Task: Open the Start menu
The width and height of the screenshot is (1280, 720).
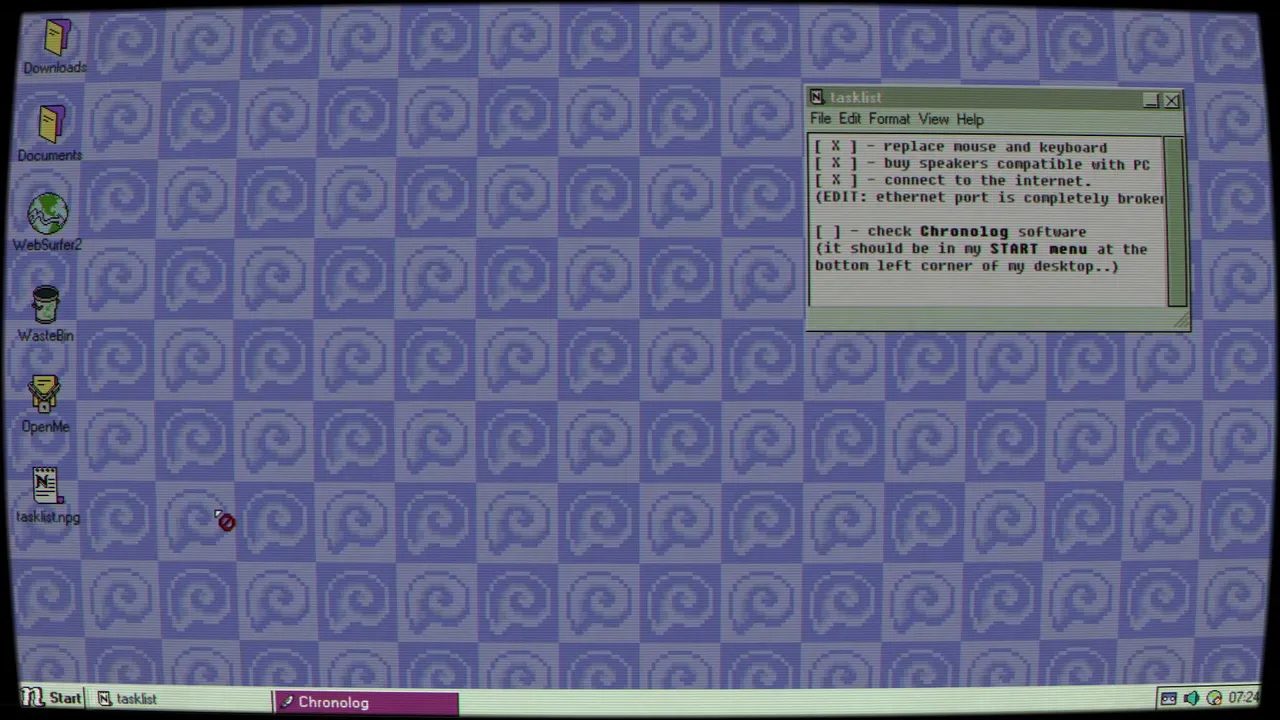Action: click(x=52, y=698)
